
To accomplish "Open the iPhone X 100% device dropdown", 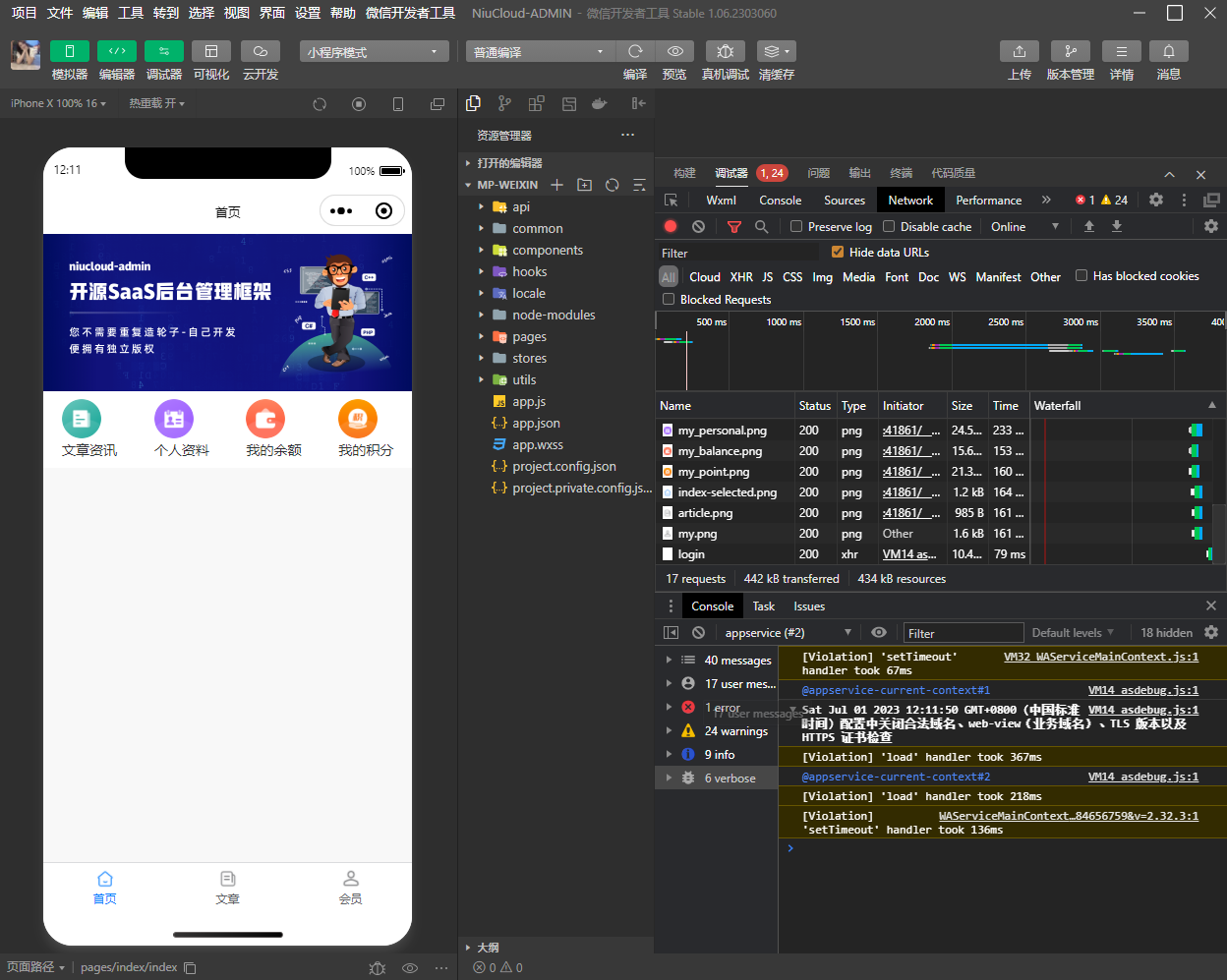I will [x=58, y=103].
